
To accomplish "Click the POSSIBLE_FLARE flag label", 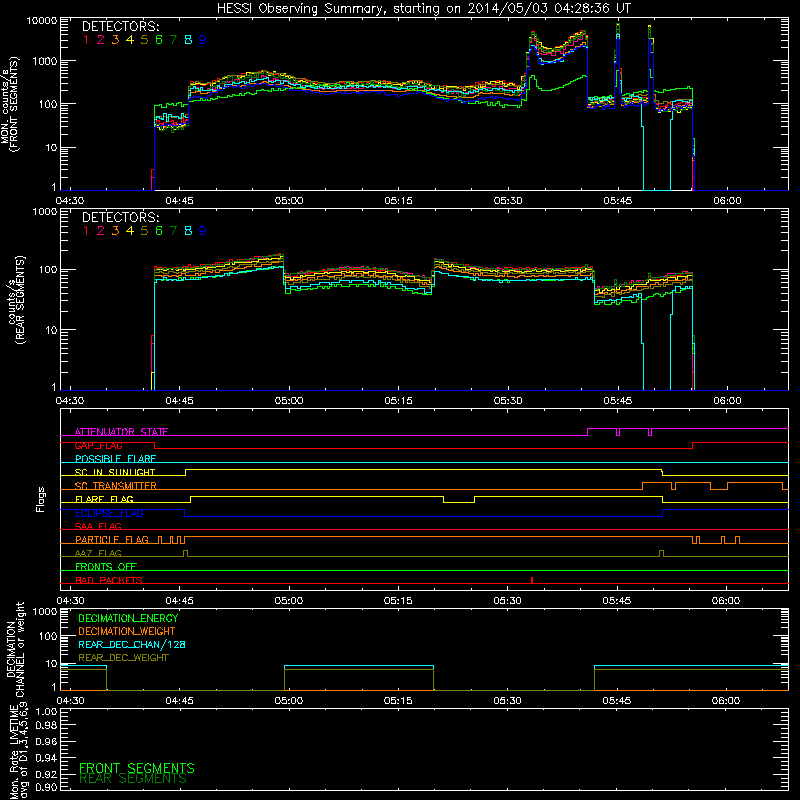I will tap(115, 459).
